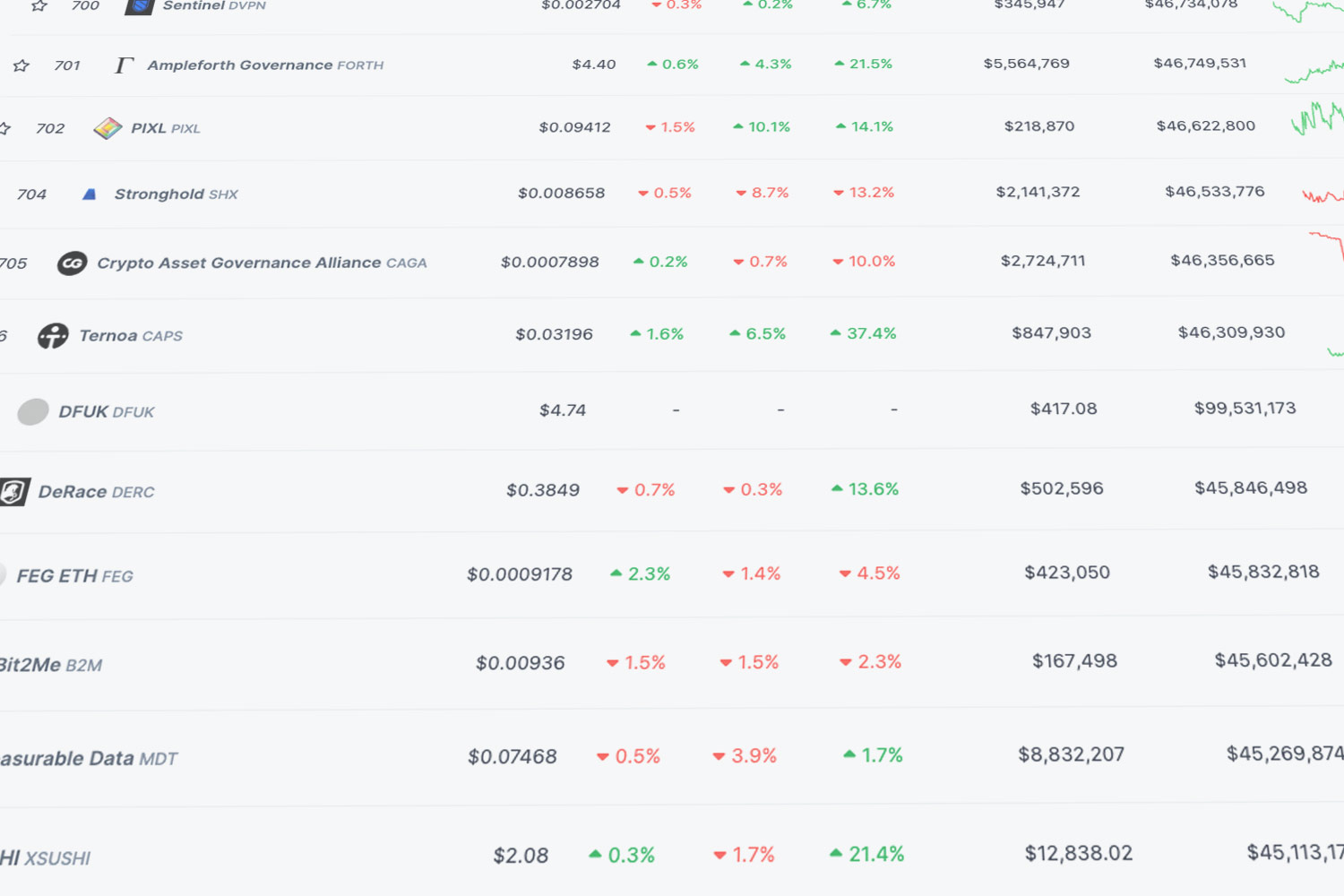The height and width of the screenshot is (896, 1344).
Task: Click the PIXL coin logo
Action: [109, 127]
